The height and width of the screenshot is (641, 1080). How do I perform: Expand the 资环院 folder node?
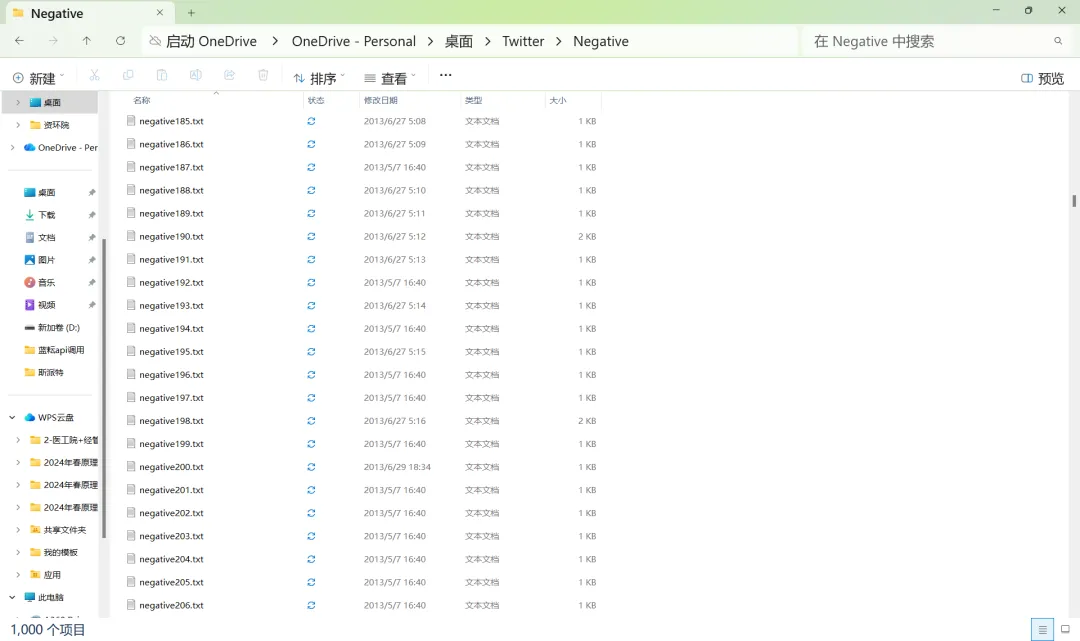(x=18, y=125)
